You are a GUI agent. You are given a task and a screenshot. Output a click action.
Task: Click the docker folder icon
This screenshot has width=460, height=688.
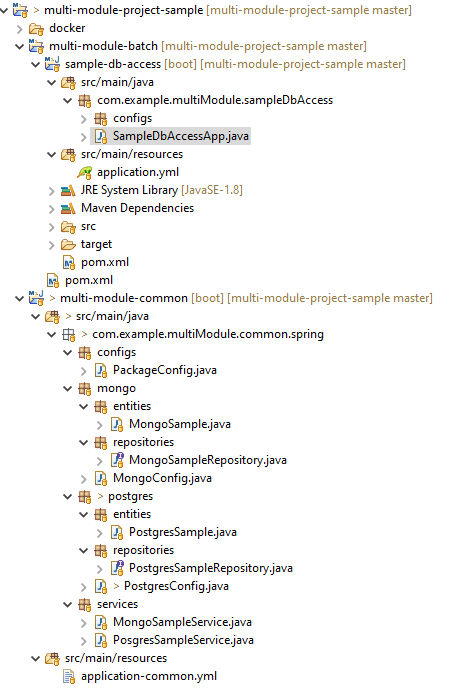tap(36, 29)
